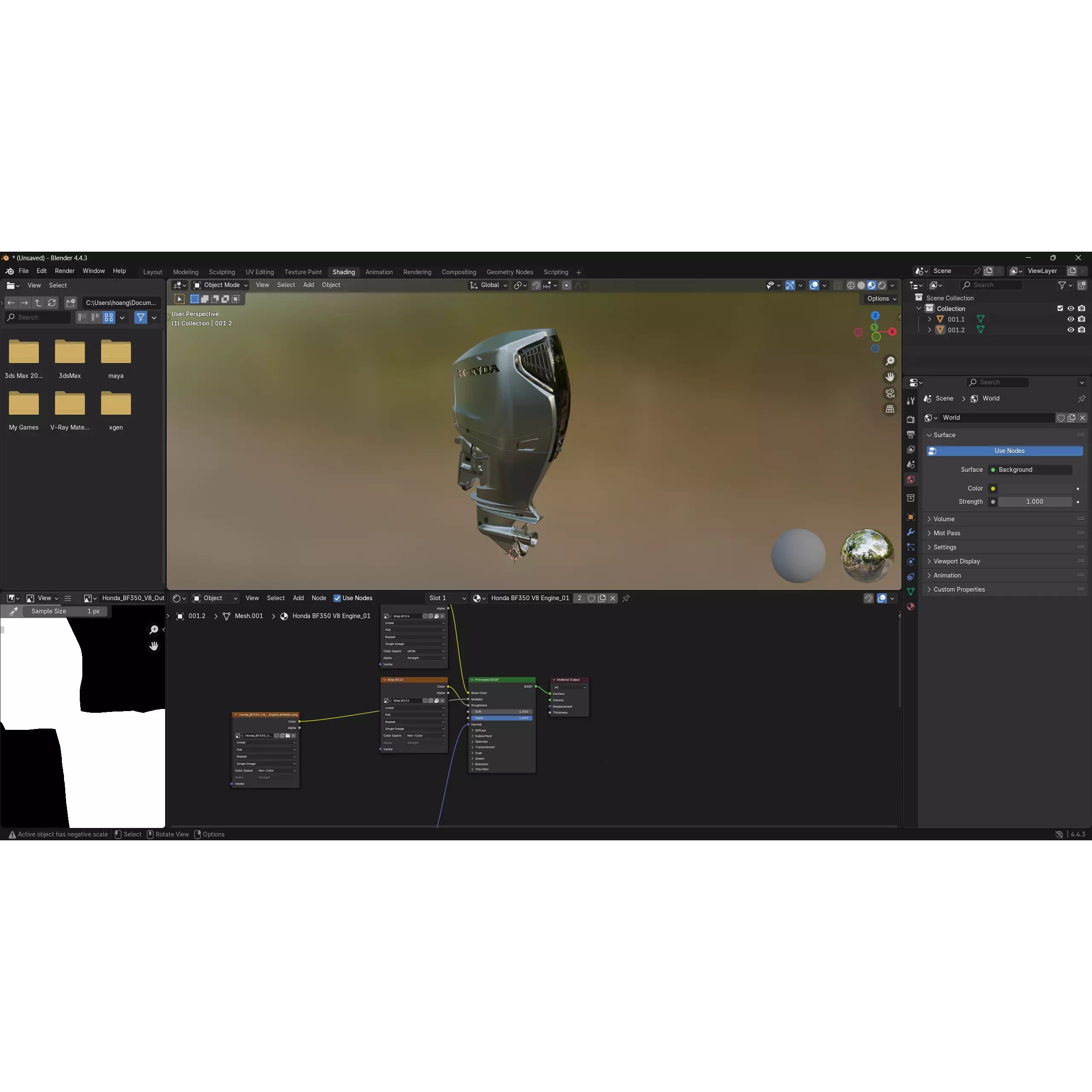Select rendered viewport shading mode icon

[x=882, y=285]
